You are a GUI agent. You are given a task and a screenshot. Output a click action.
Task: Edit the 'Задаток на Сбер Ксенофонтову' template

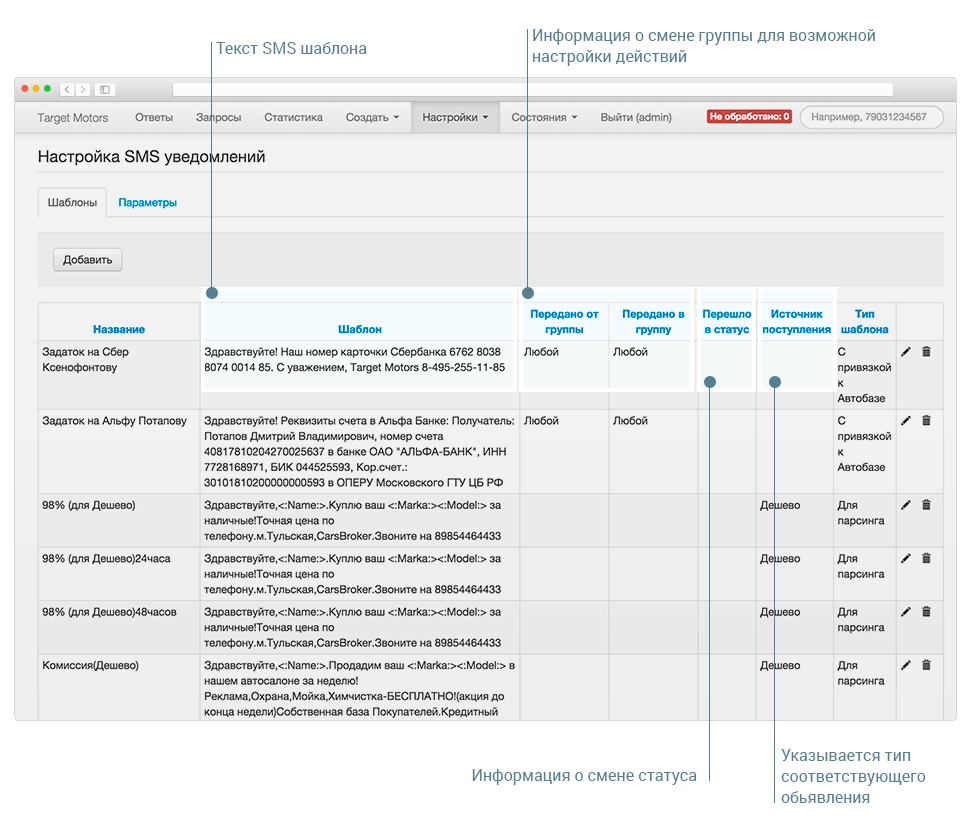pos(906,351)
